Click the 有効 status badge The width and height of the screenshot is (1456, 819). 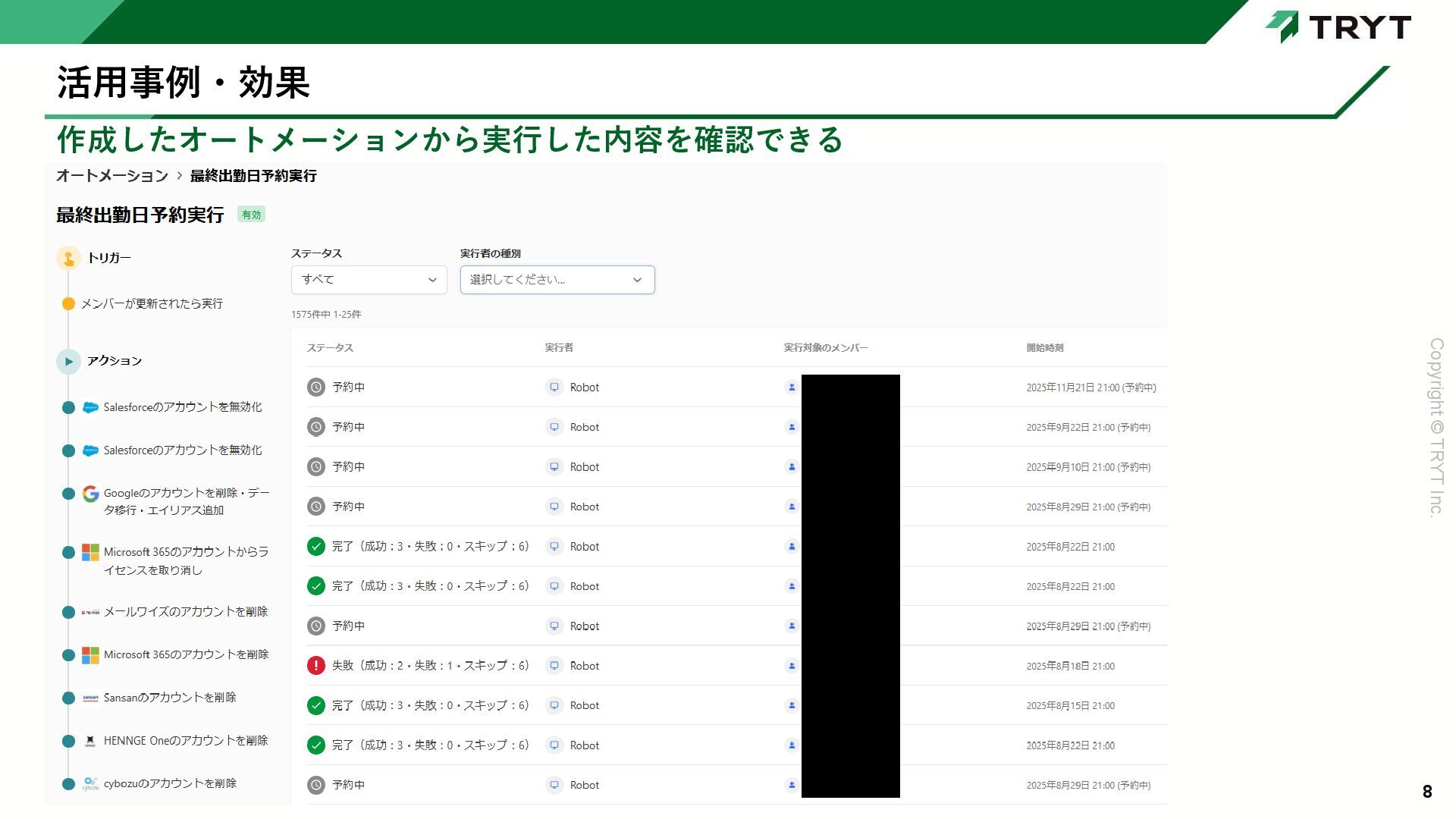tap(251, 215)
